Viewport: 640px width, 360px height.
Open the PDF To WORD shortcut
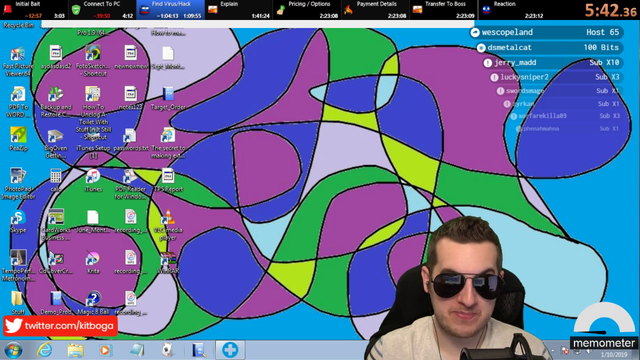tap(18, 102)
